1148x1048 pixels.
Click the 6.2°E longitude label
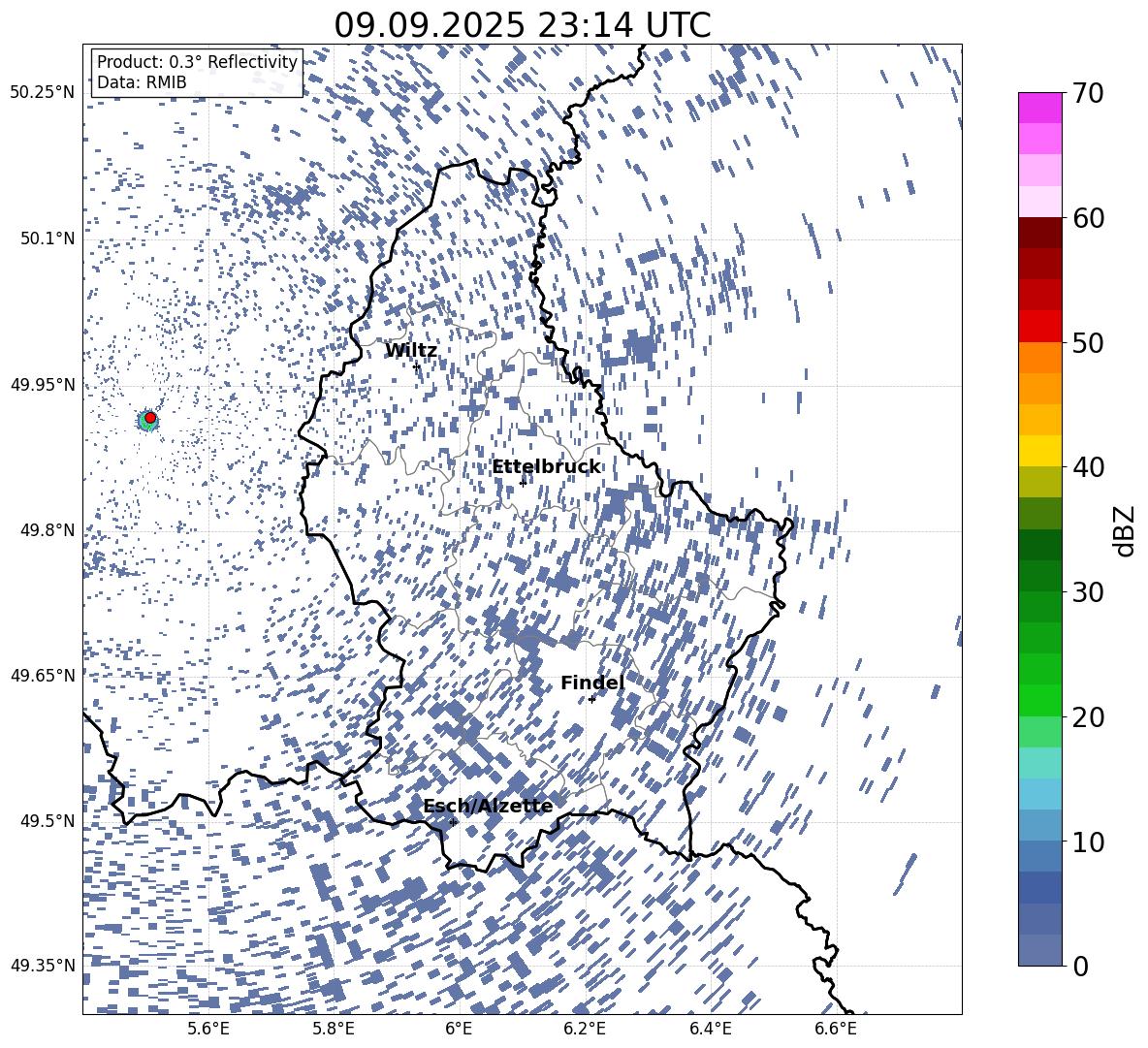pos(585,1029)
